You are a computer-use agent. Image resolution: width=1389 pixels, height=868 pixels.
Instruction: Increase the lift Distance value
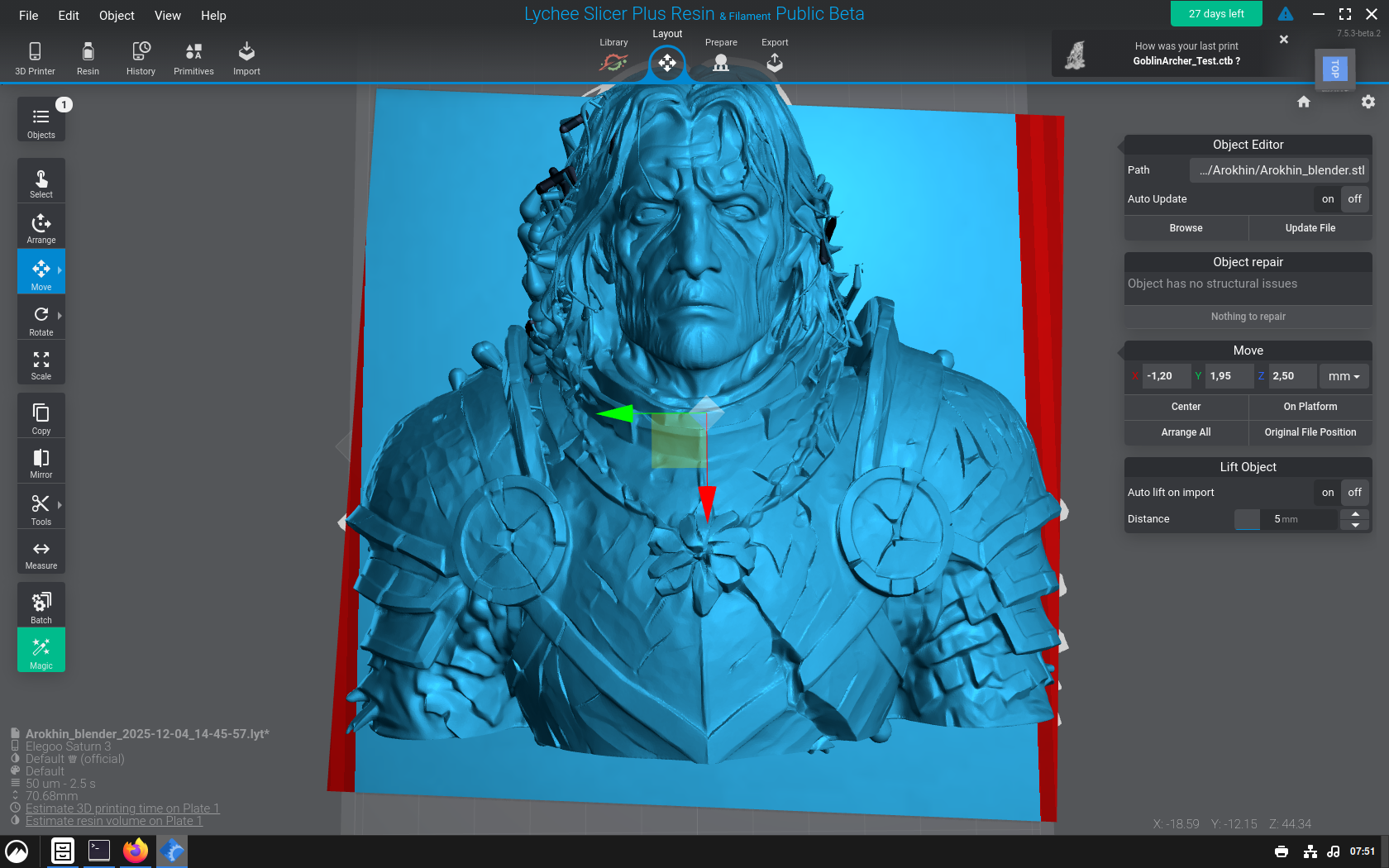point(1355,514)
